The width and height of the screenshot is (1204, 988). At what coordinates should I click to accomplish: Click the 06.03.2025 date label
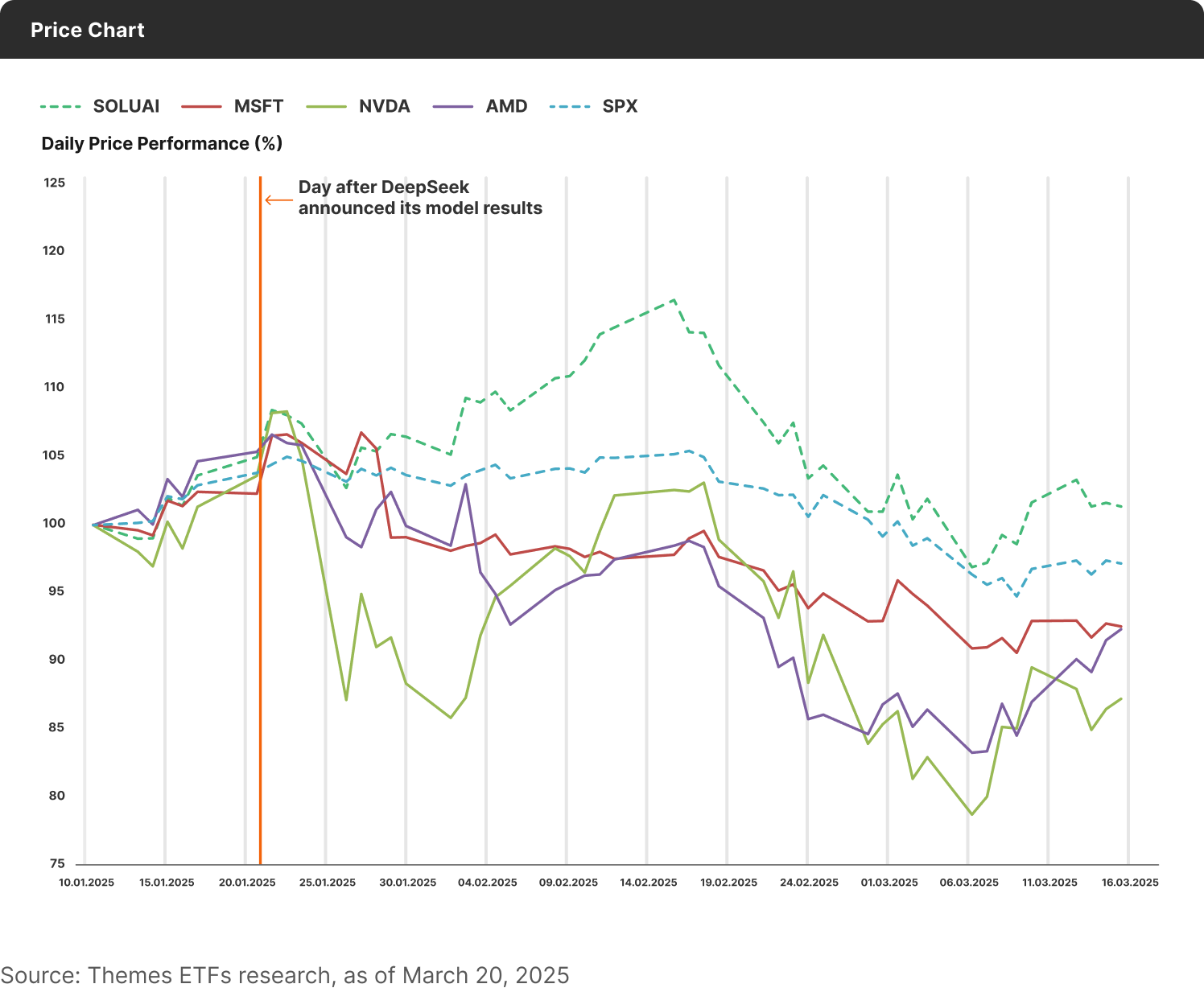969,883
